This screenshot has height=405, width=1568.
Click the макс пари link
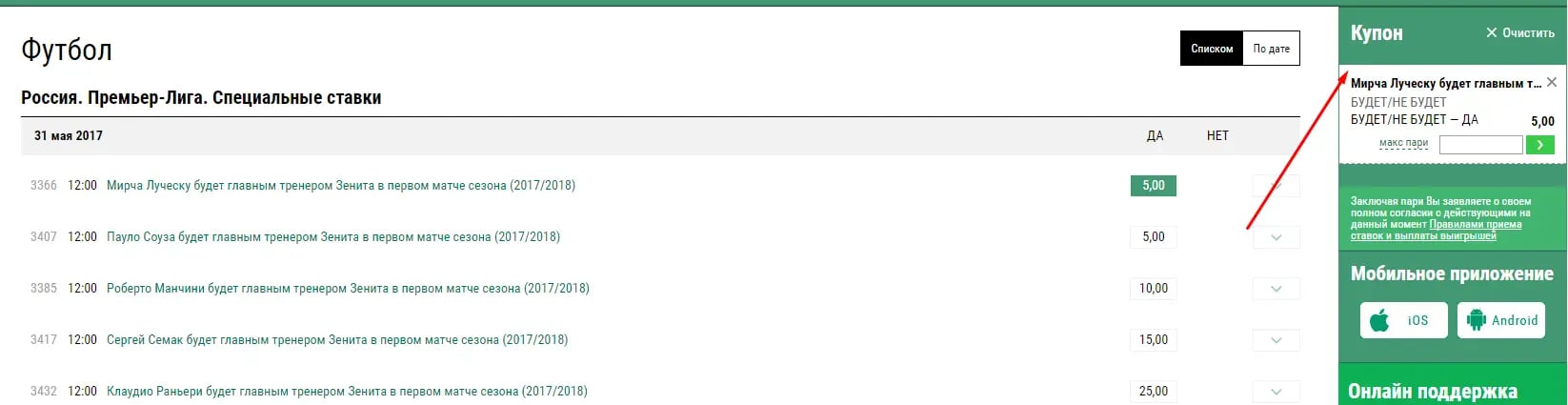1403,143
